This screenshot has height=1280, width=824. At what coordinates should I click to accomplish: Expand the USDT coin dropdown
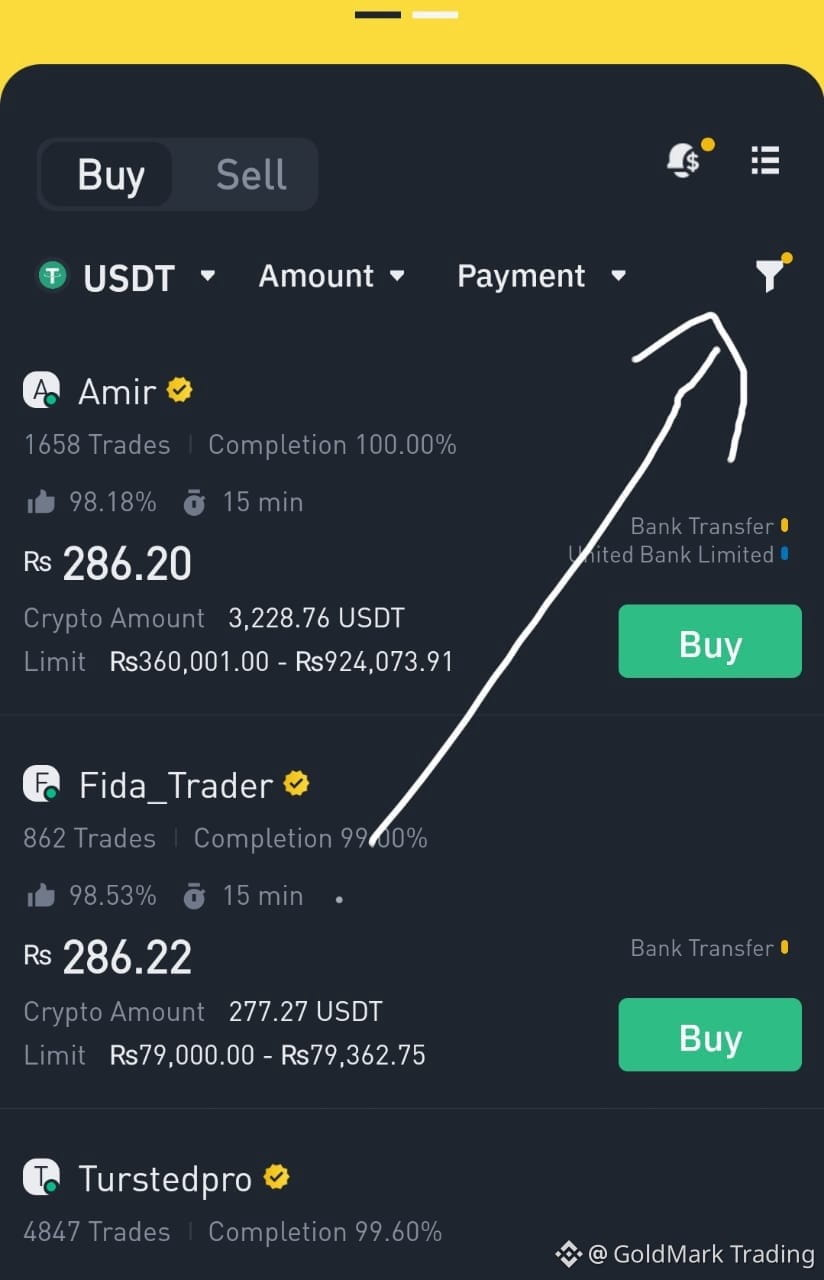207,275
